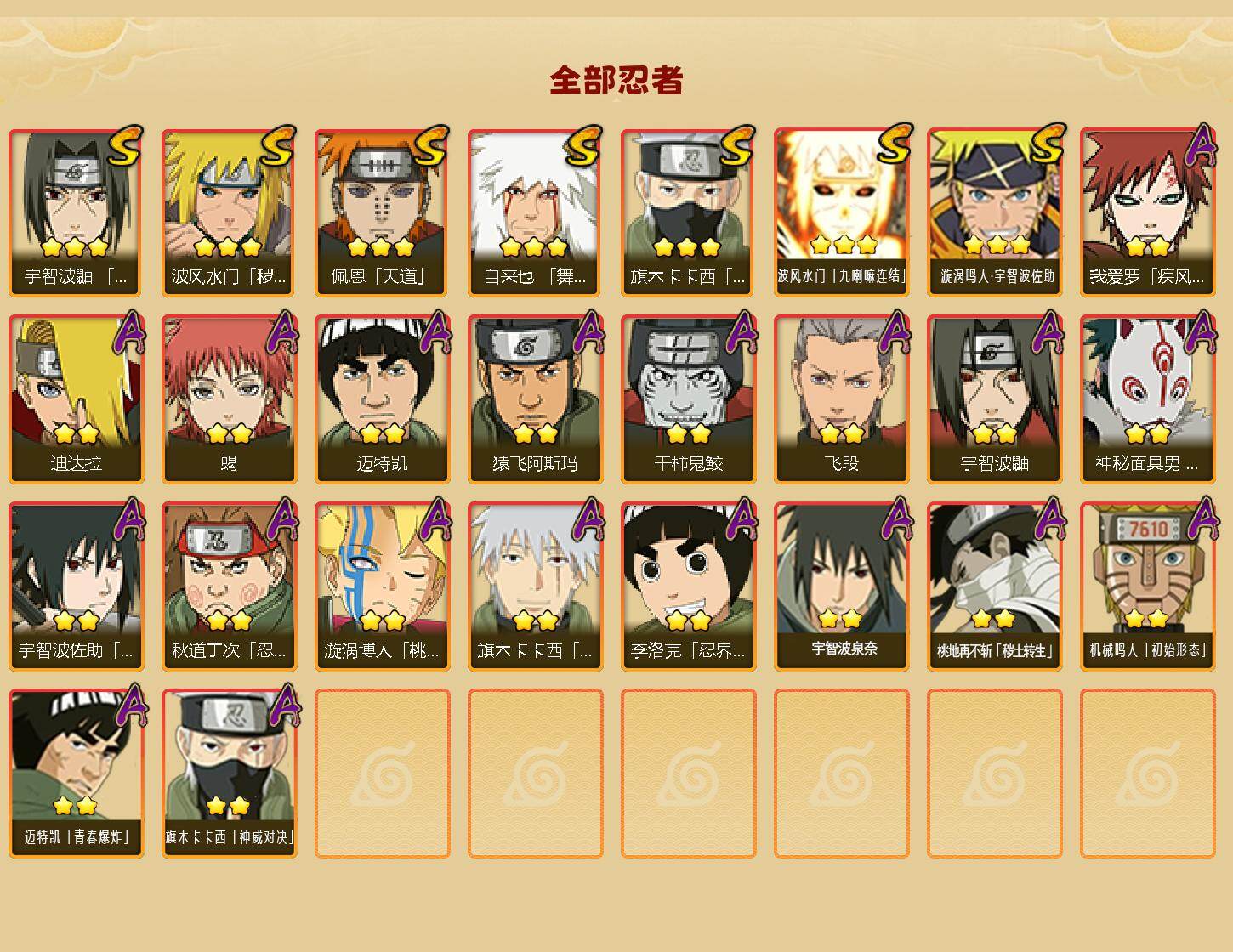Pick the 旗木卡卡西「神威对决」card
The height and width of the screenshot is (952, 1233).
tap(229, 773)
